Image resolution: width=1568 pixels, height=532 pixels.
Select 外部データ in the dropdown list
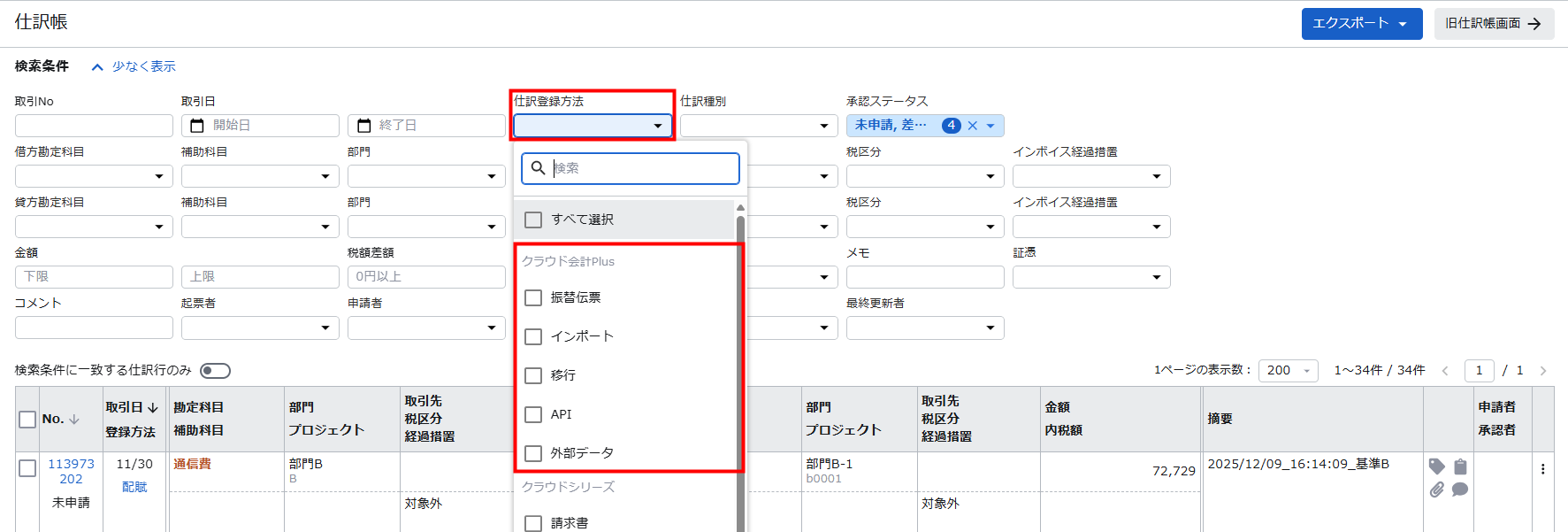[x=533, y=453]
